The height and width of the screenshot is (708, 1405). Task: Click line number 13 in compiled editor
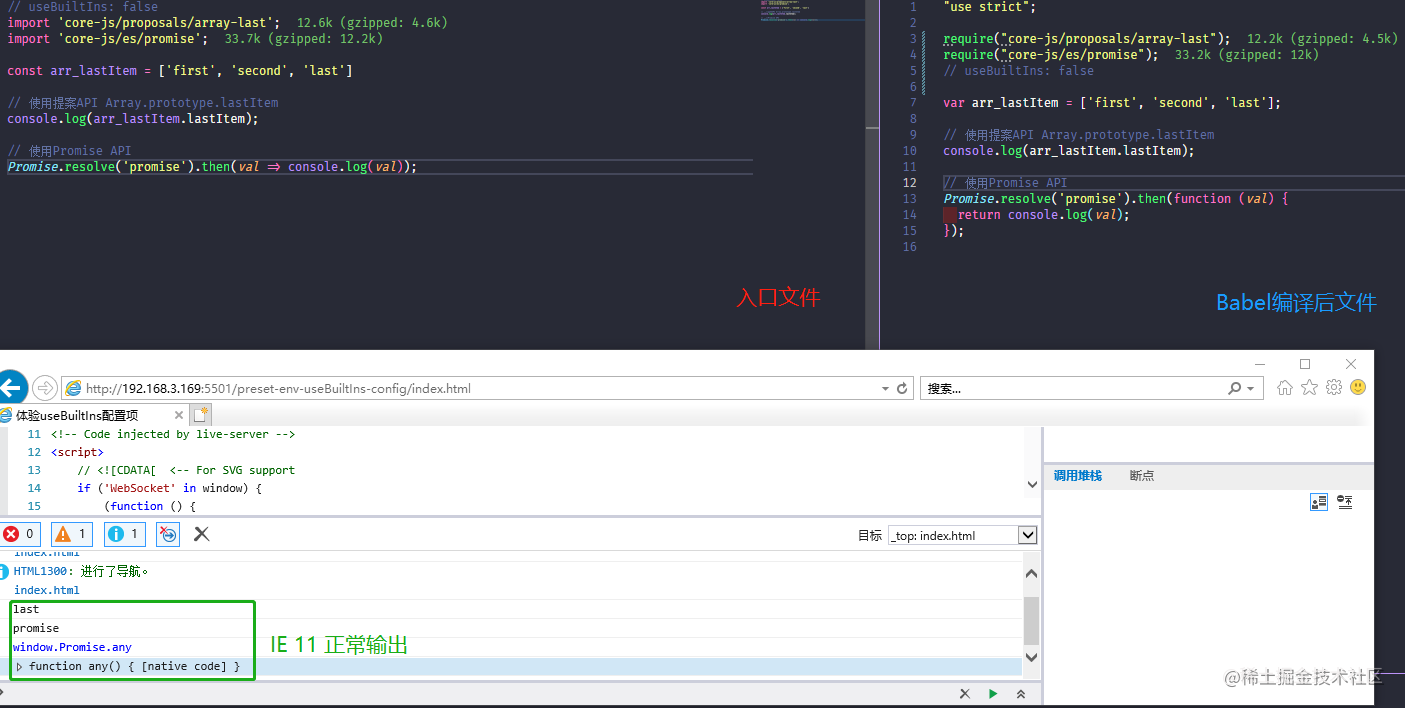pyautogui.click(x=909, y=199)
